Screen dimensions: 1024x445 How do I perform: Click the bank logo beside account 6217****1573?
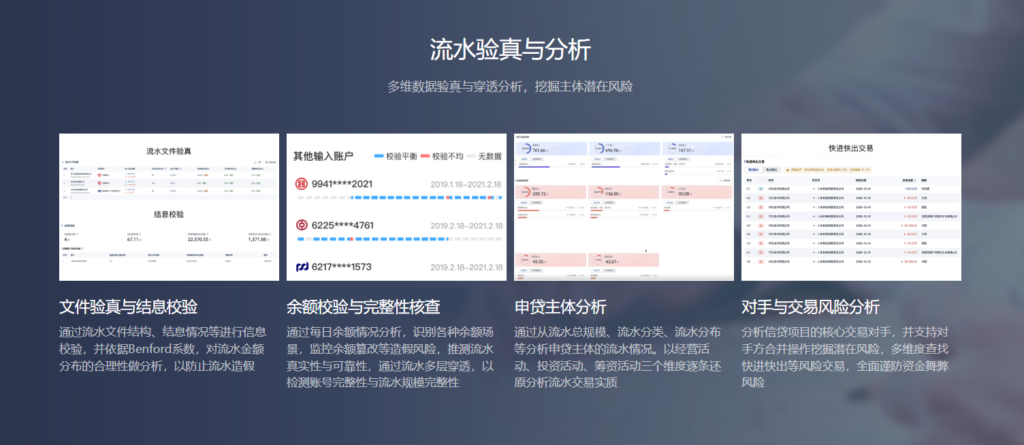click(x=301, y=266)
